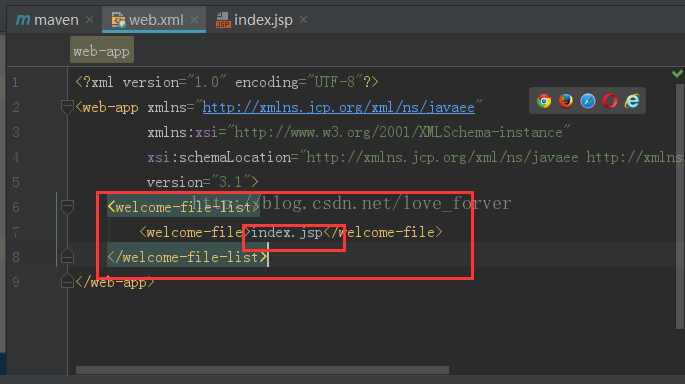Open the xmlns.jcp.org javaee namespace link
The width and height of the screenshot is (685, 384).
tap(339, 107)
